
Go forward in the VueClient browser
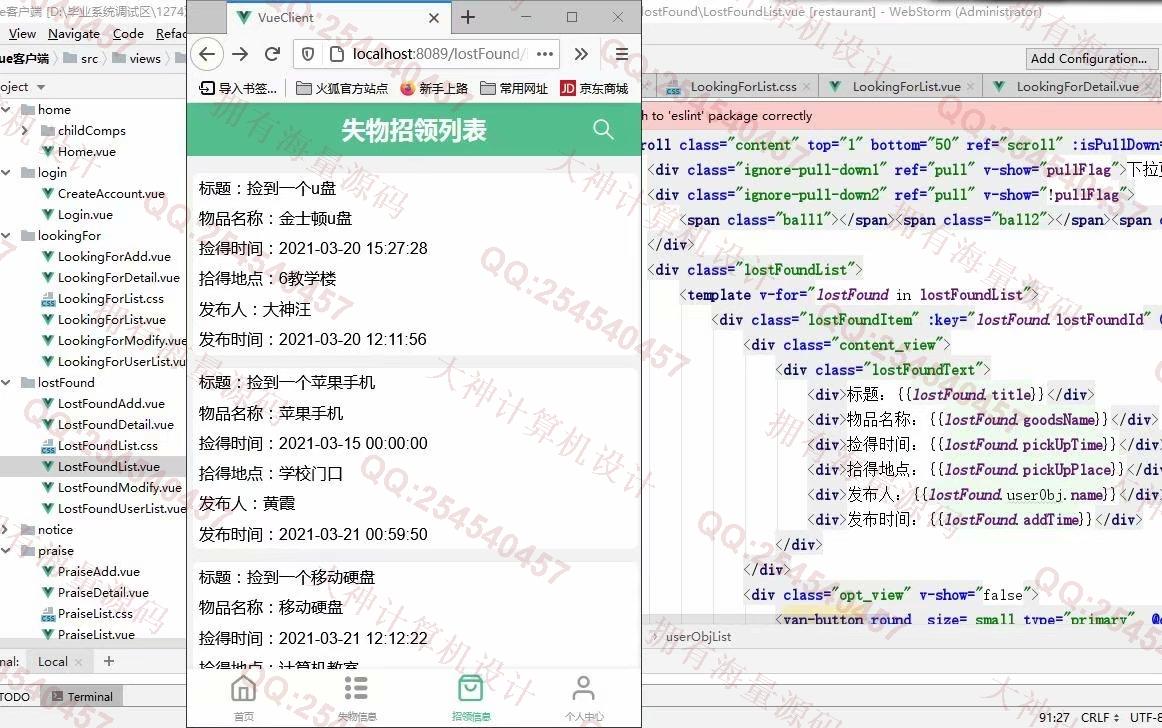pos(240,54)
